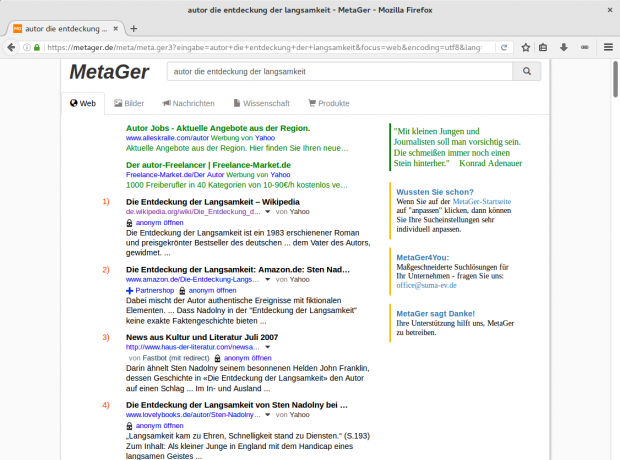Image resolution: width=620 pixels, height=460 pixels.
Task: Click the vertical page scrollbar thumb
Action: coord(616,79)
